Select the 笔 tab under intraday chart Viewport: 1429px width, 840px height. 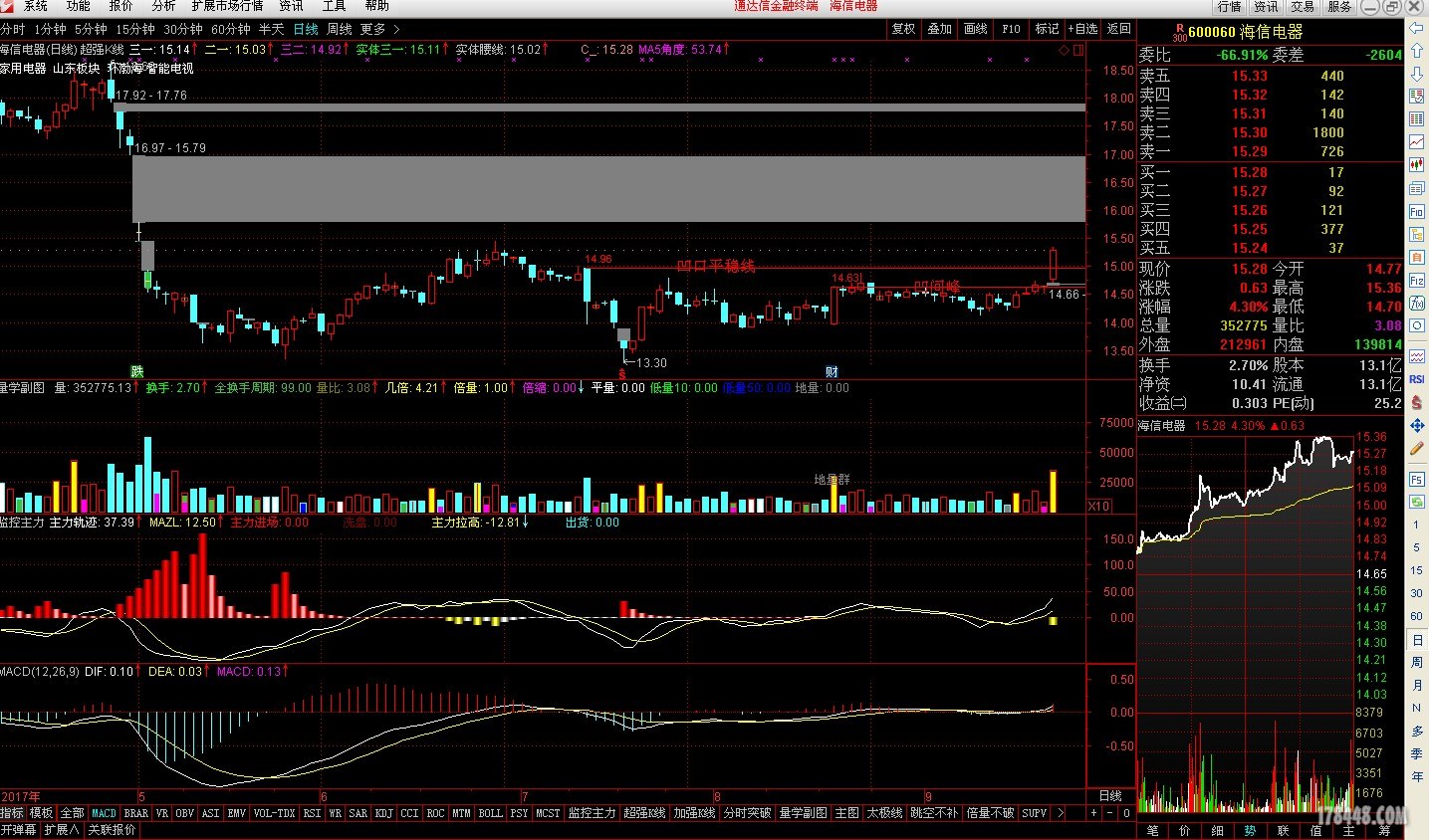(x=1153, y=830)
